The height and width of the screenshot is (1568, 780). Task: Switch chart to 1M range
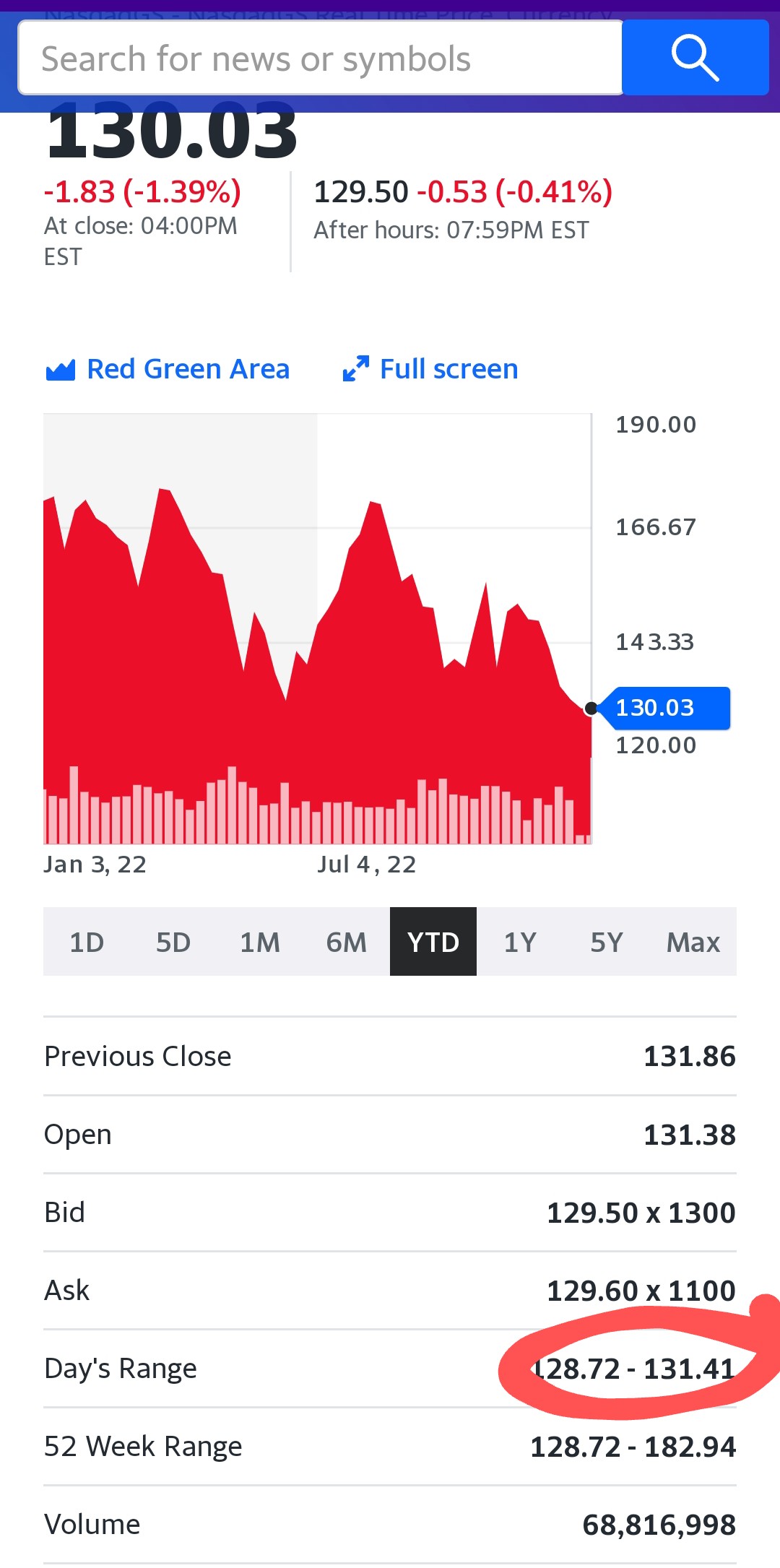click(x=260, y=942)
